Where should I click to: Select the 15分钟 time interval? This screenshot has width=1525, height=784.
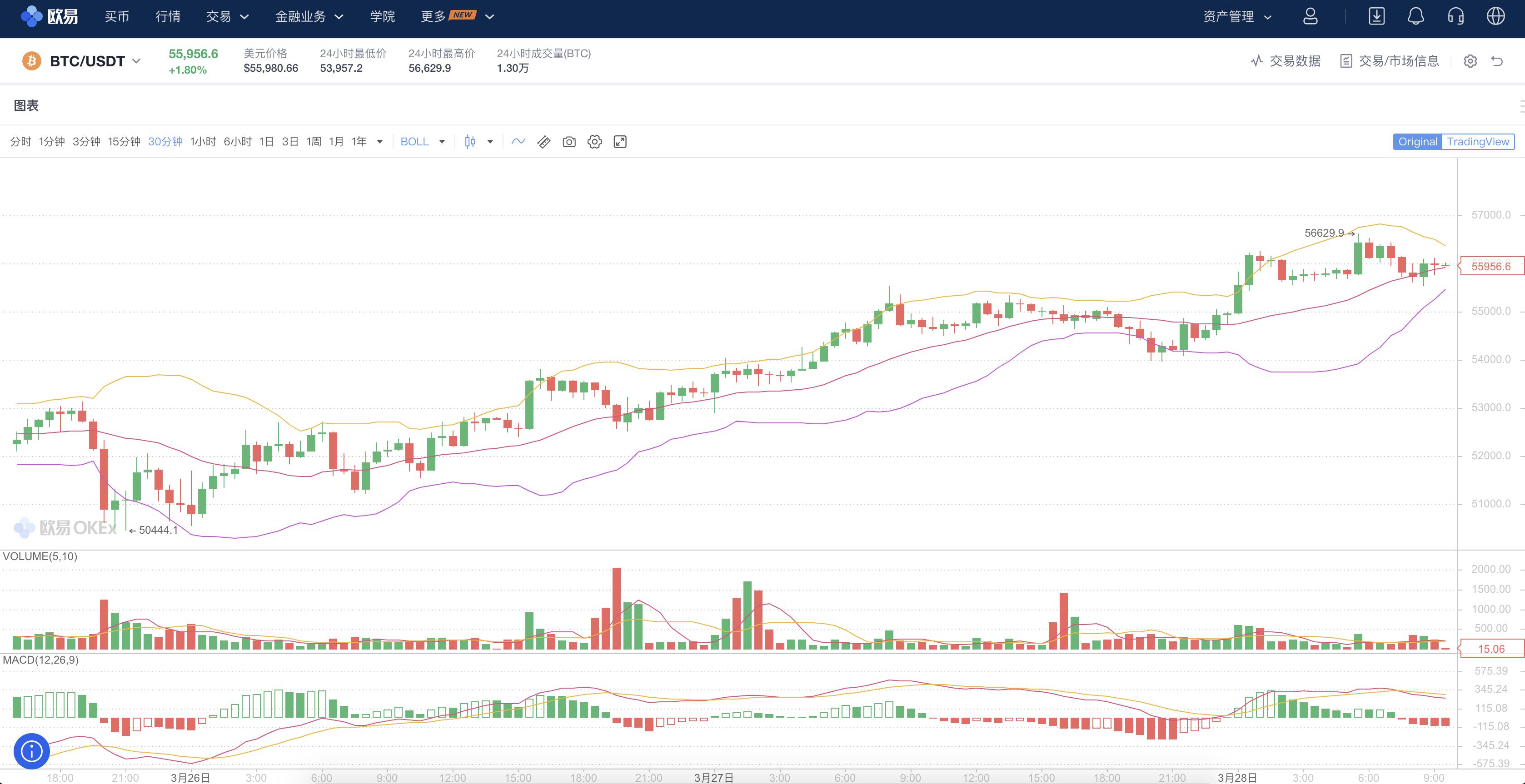click(x=124, y=142)
